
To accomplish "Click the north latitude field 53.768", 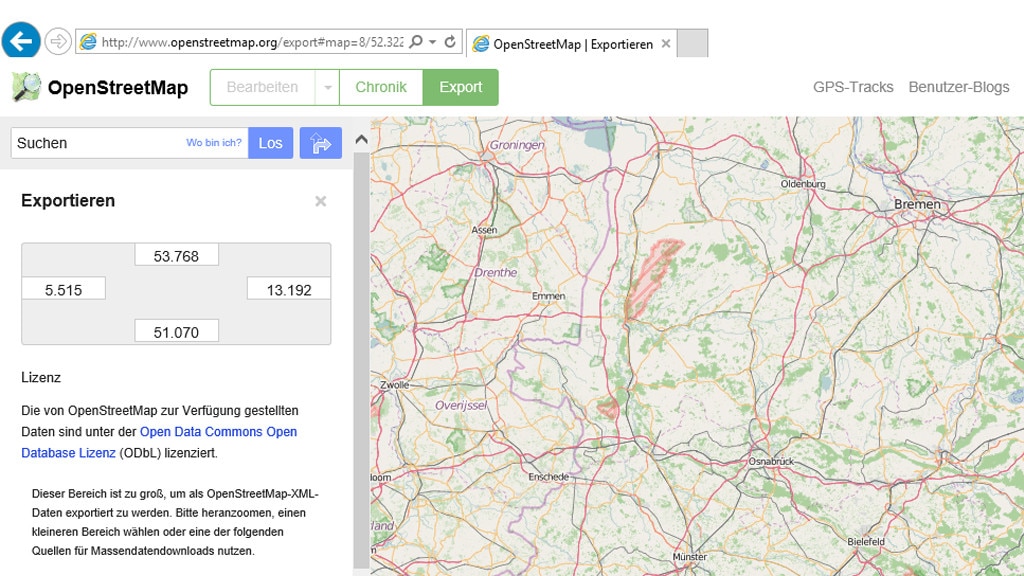I will (x=176, y=256).
